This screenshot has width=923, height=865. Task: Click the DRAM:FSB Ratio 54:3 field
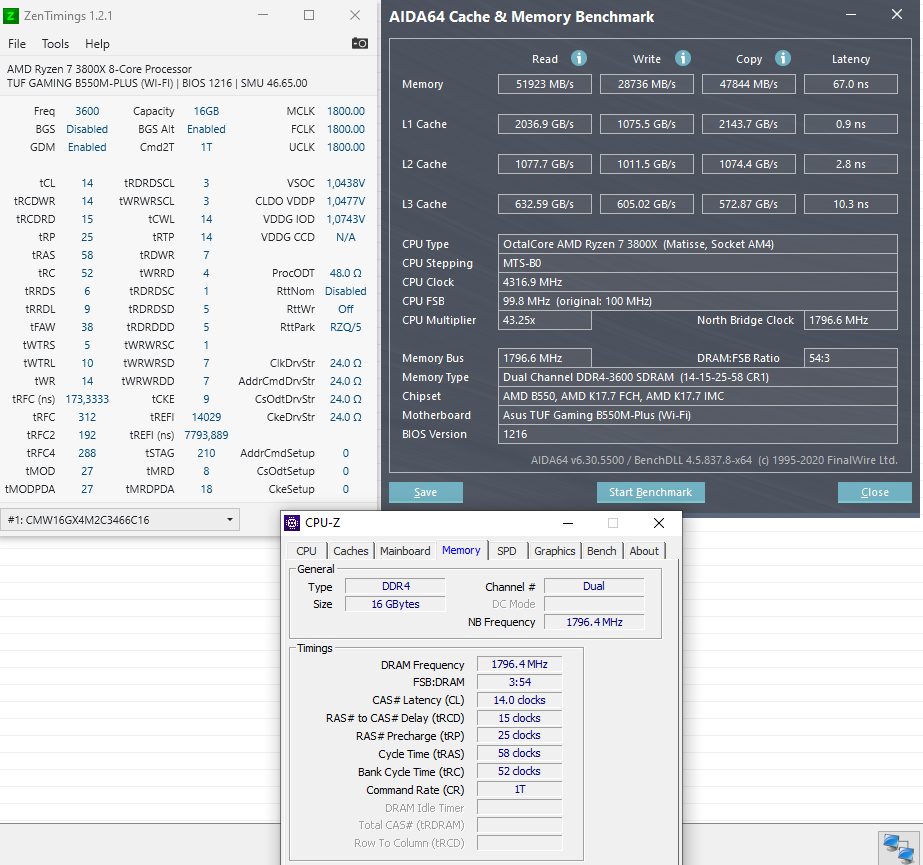(x=851, y=358)
